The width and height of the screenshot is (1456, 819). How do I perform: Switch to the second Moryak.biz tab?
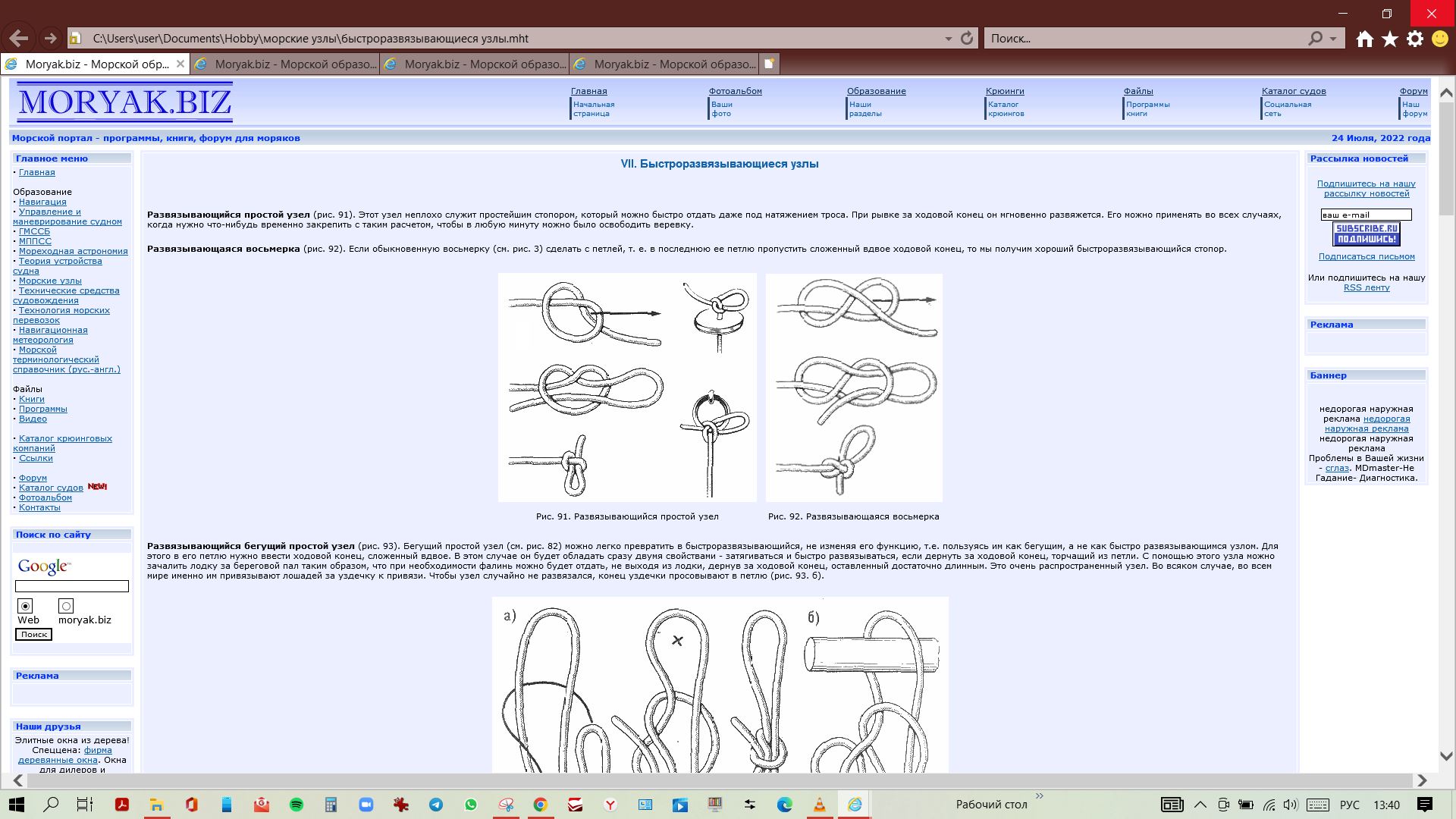pyautogui.click(x=287, y=64)
